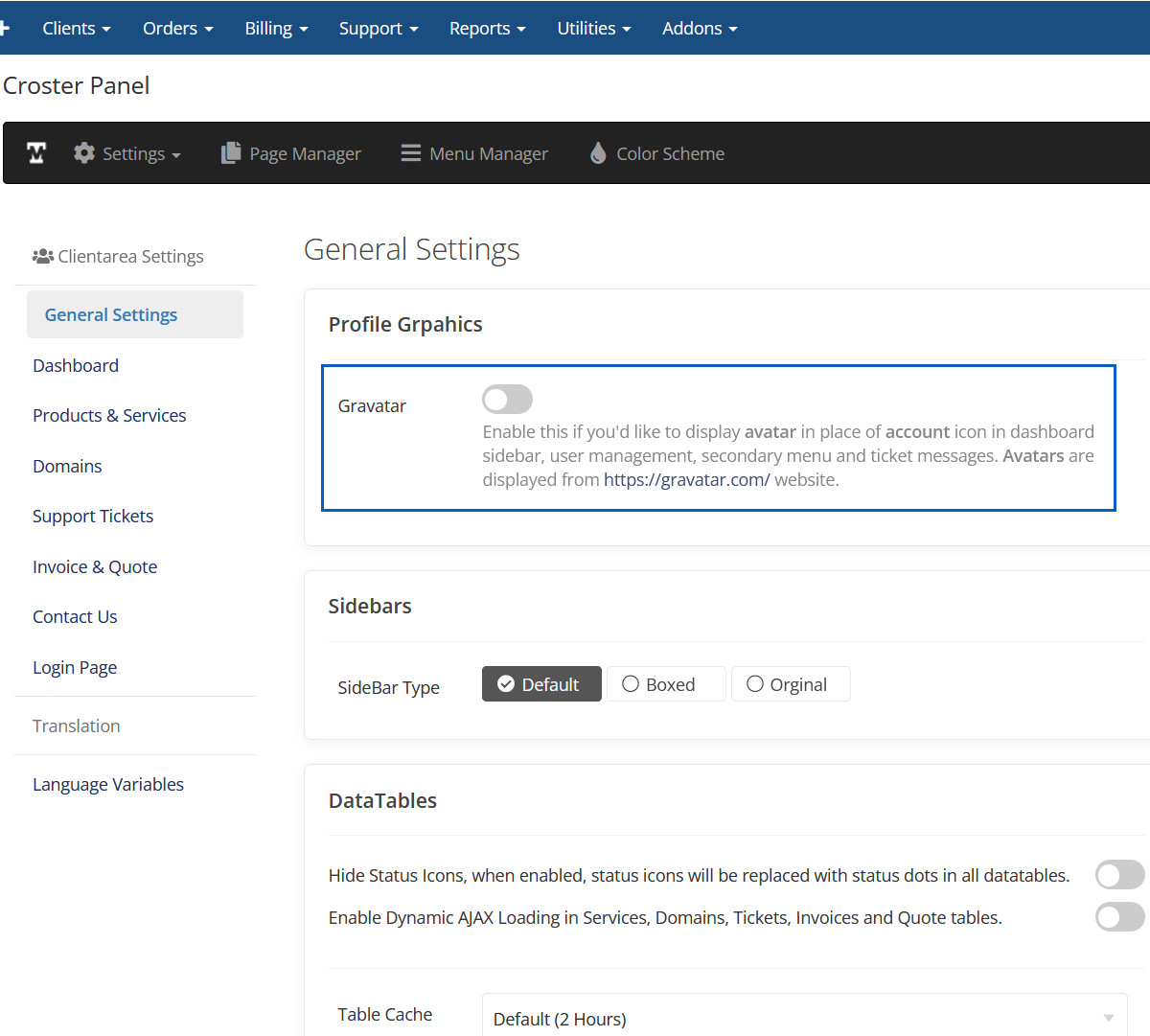This screenshot has width=1150, height=1036.
Task: Toggle Hide Status Icons switch
Action: coord(1119,875)
